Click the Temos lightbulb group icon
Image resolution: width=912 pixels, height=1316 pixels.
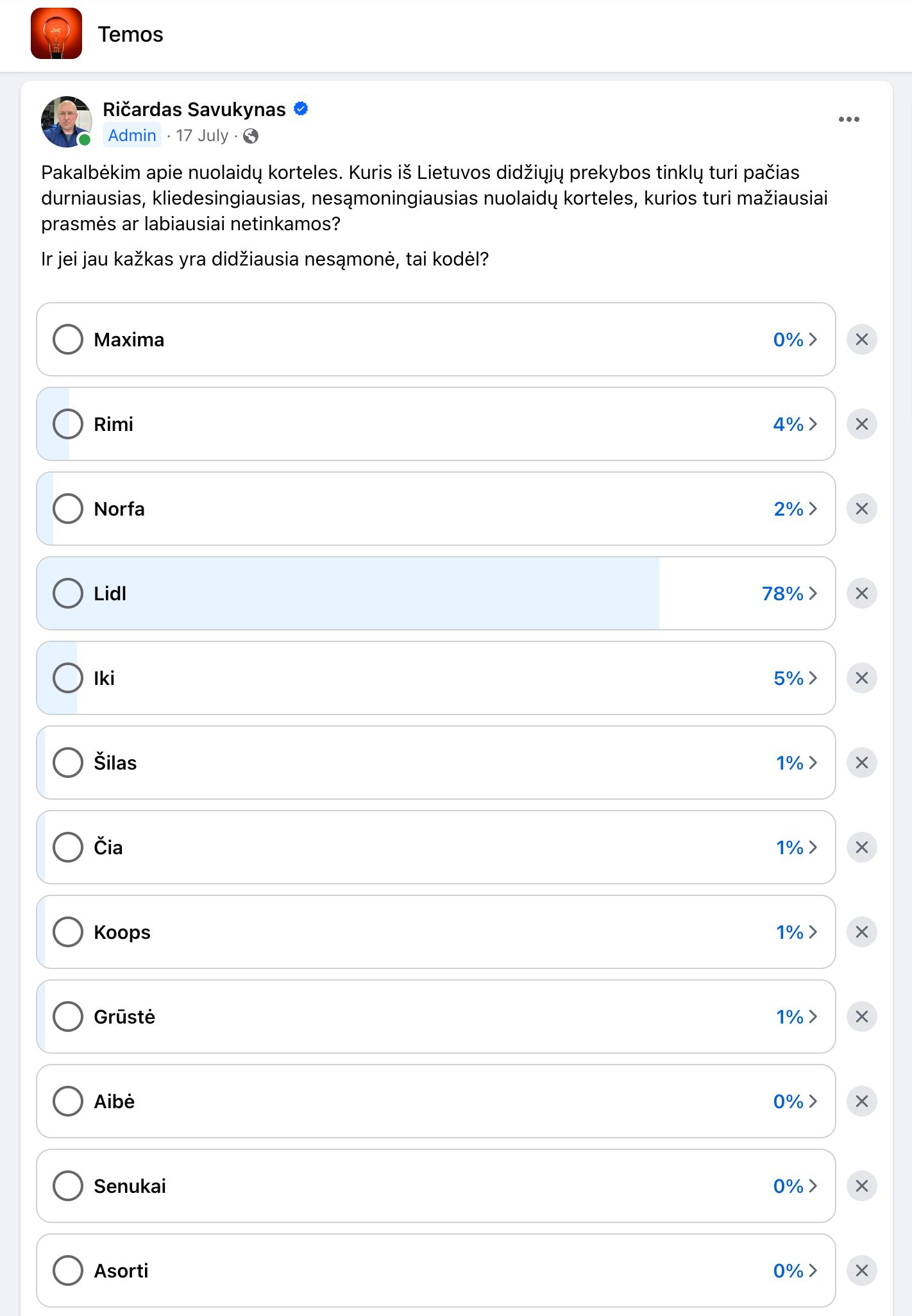tap(56, 33)
